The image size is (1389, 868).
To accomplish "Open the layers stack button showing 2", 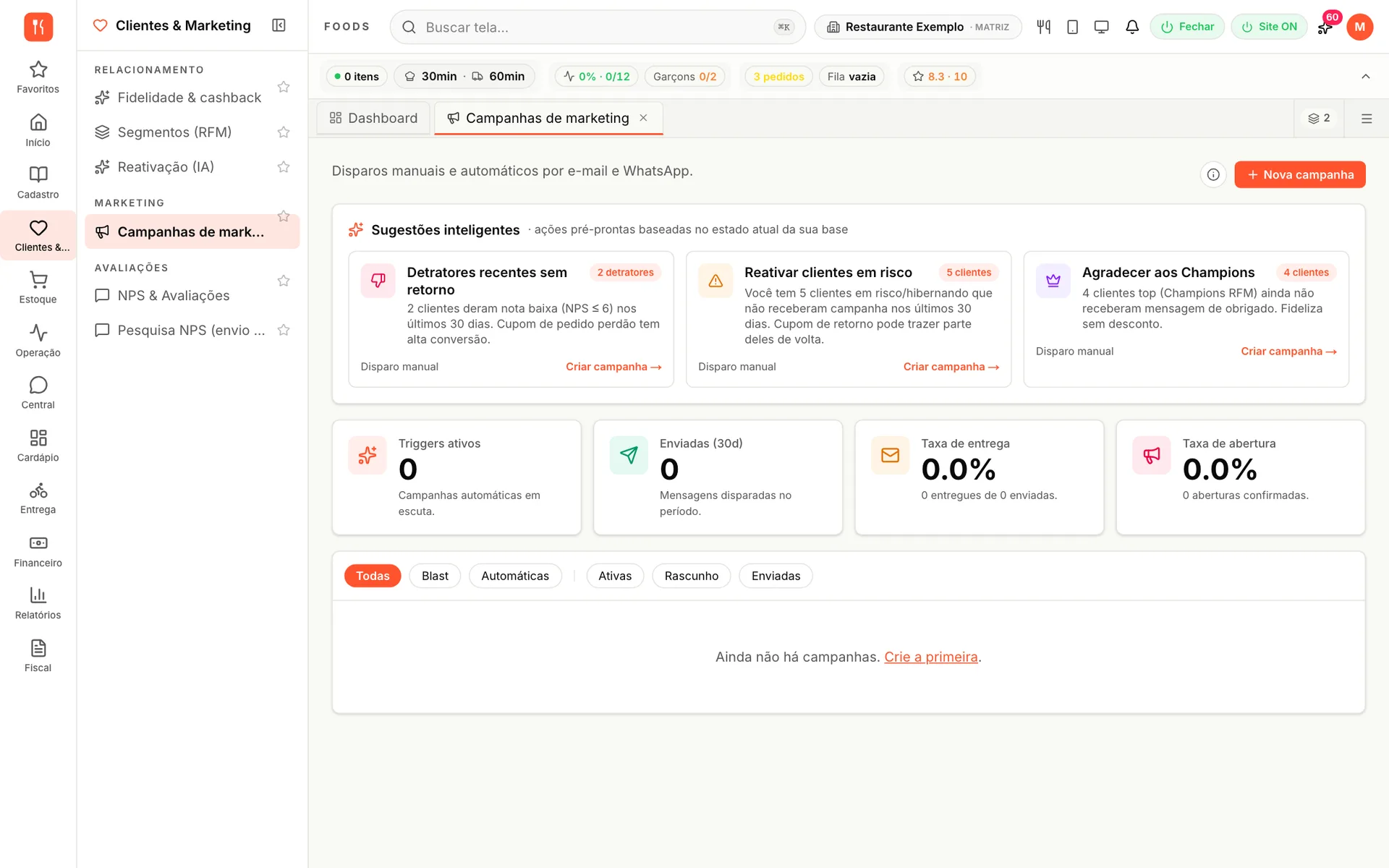I will 1319,118.
